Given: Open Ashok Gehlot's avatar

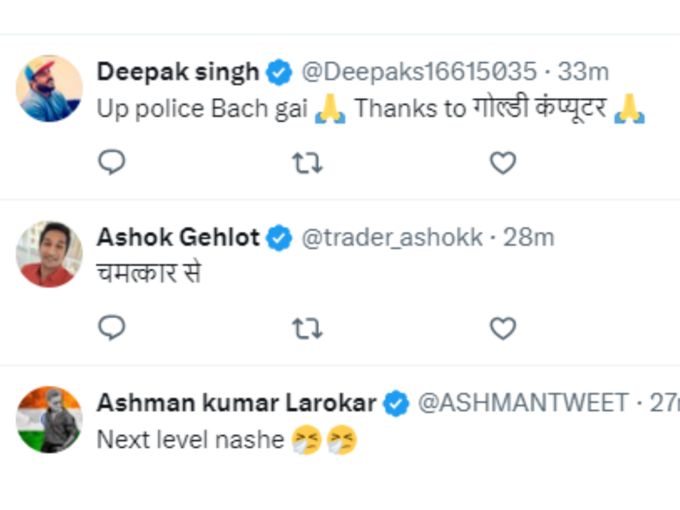Looking at the screenshot, I should (x=49, y=254).
